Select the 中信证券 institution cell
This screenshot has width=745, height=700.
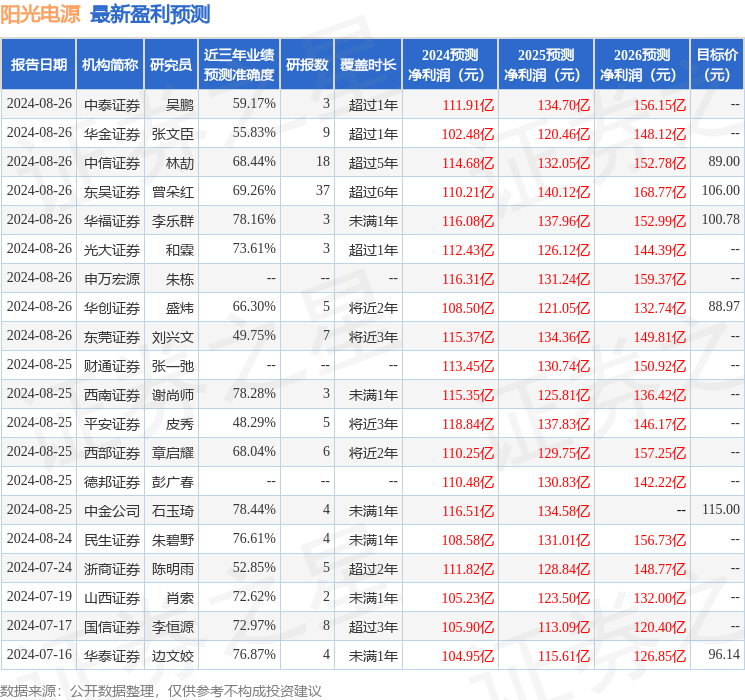point(112,163)
